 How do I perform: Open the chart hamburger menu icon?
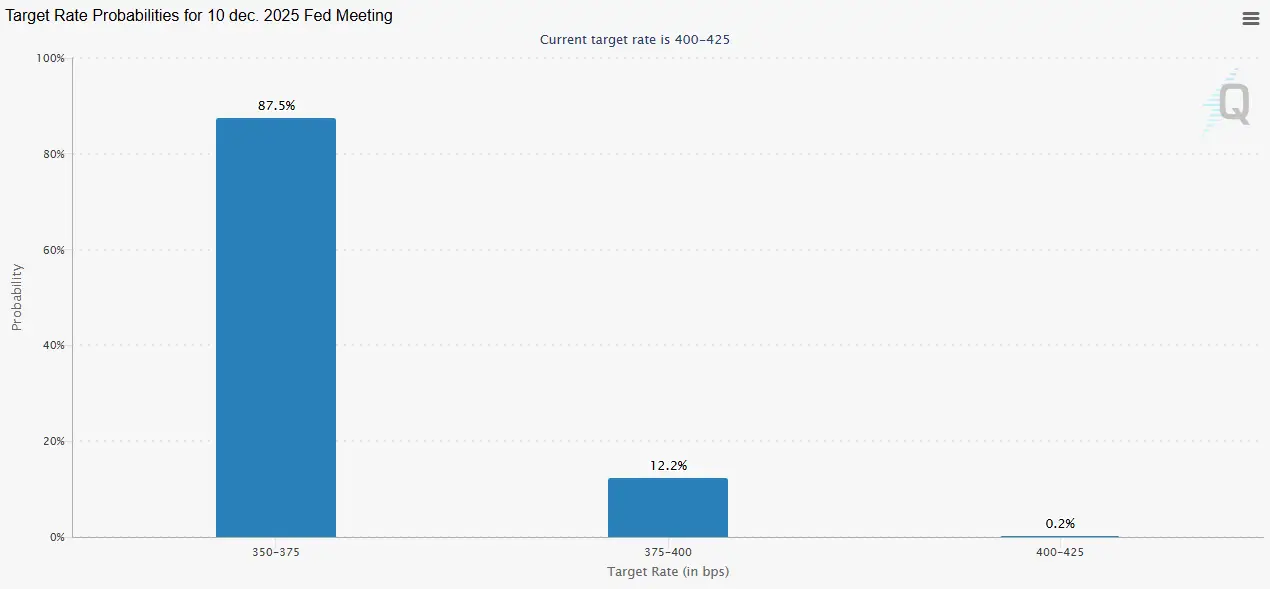pos(1250,19)
